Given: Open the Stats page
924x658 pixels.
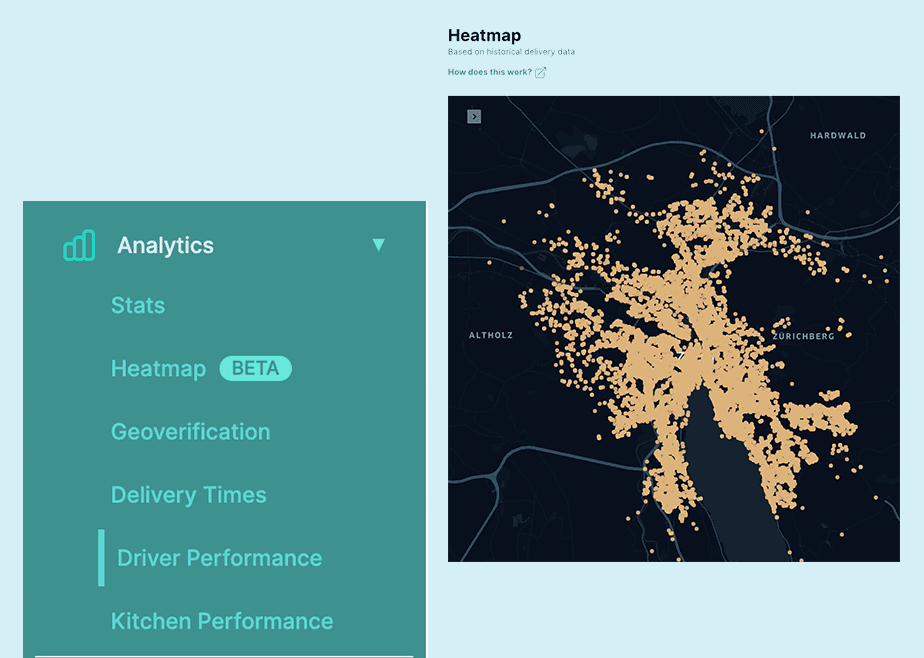Looking at the screenshot, I should 138,305.
